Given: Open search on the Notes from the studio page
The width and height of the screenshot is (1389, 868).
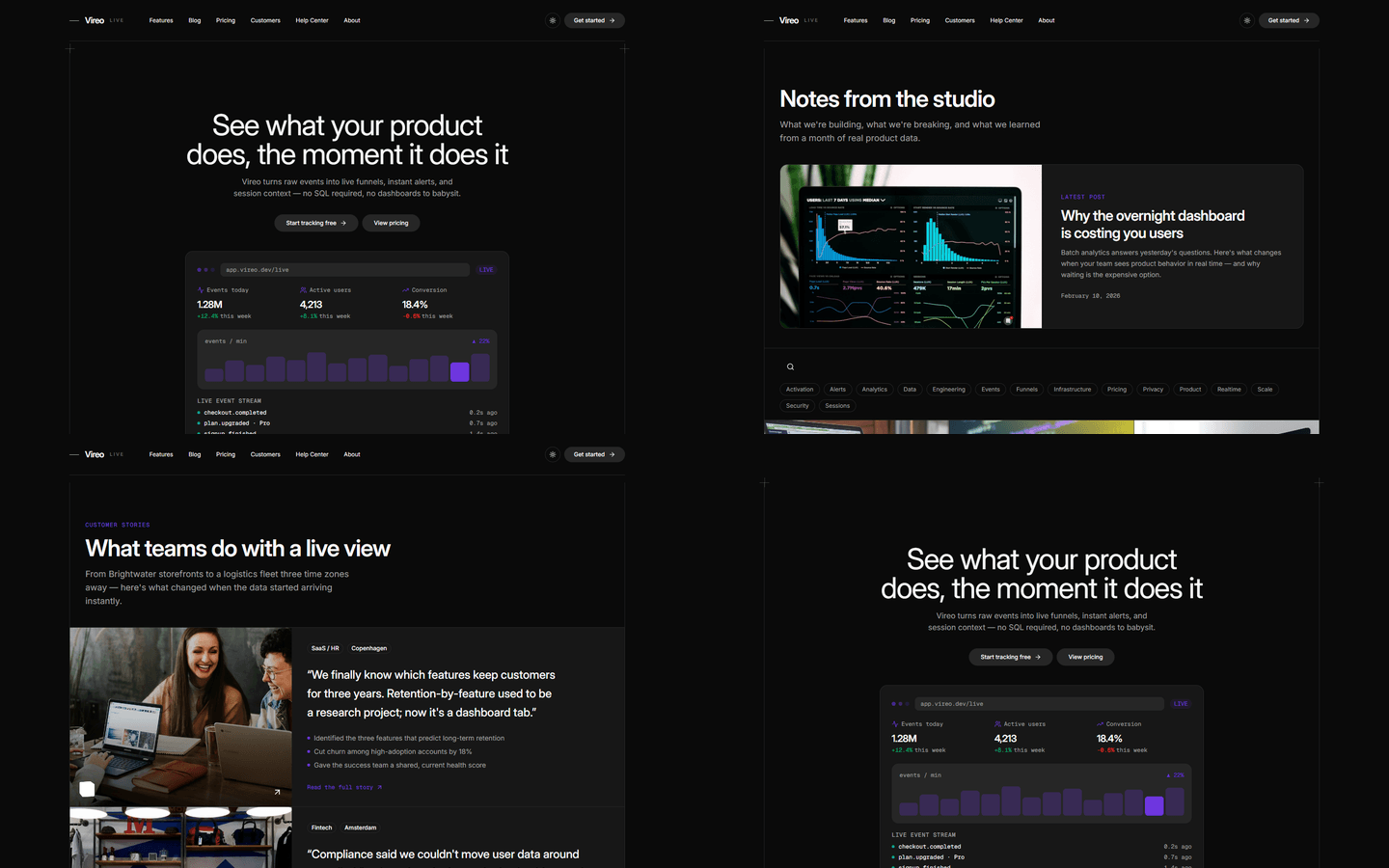Looking at the screenshot, I should pyautogui.click(x=790, y=366).
